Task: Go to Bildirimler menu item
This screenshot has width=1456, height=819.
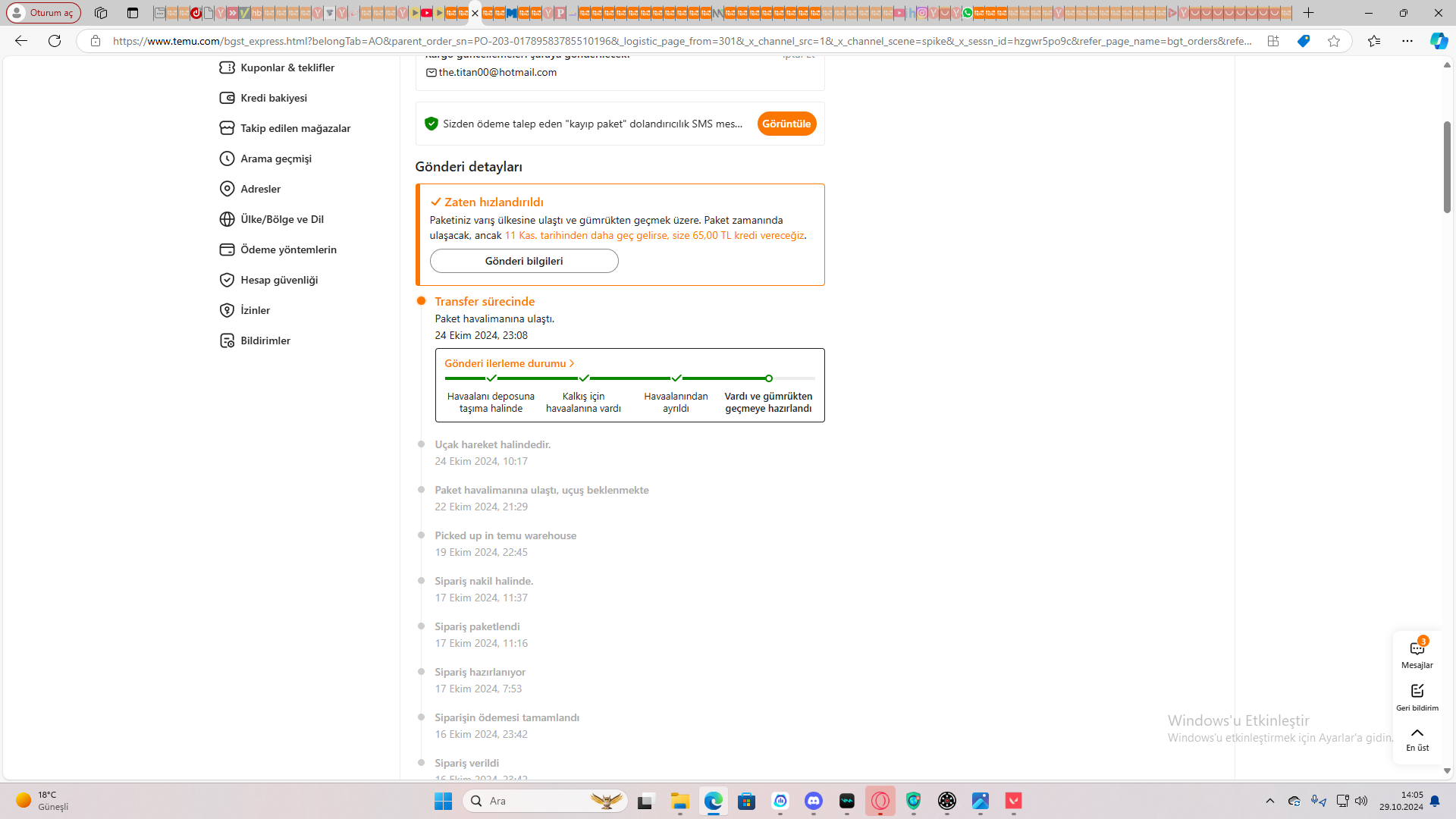Action: [x=265, y=340]
